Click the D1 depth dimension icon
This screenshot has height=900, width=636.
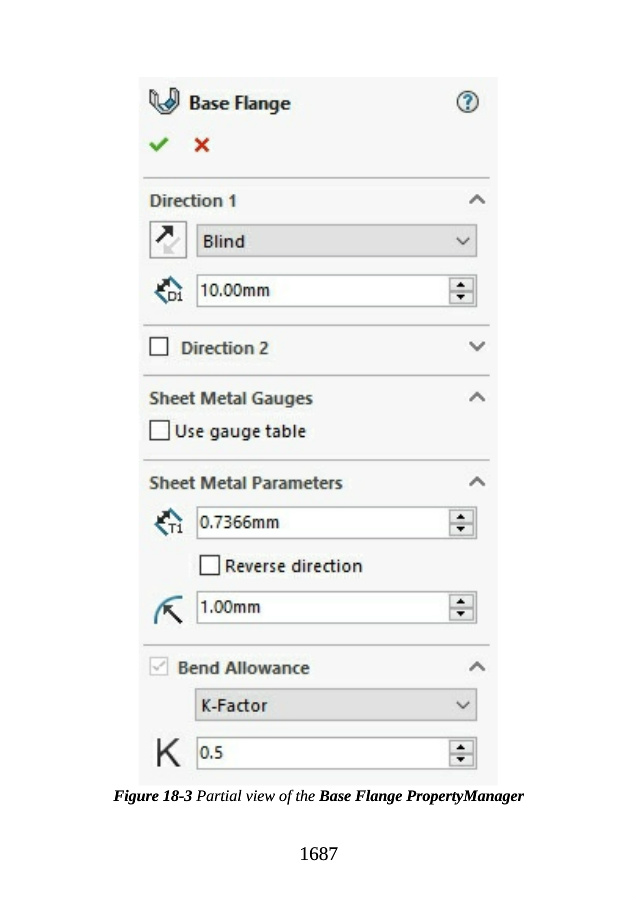click(x=168, y=292)
